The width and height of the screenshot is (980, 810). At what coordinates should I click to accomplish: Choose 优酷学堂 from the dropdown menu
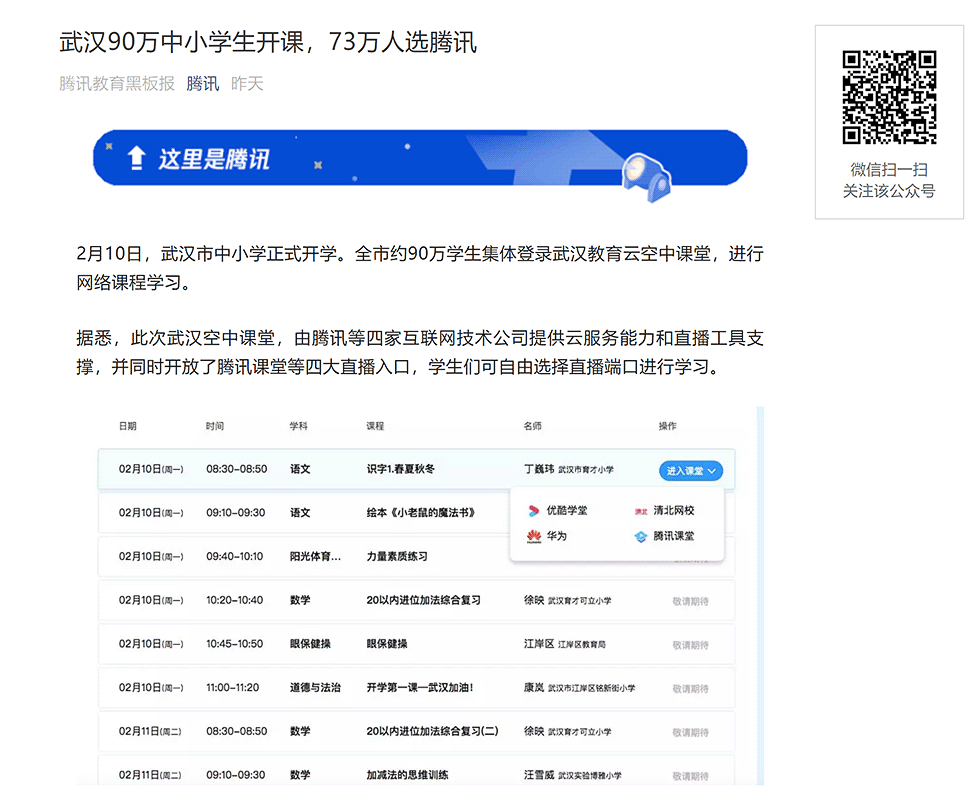(558, 511)
